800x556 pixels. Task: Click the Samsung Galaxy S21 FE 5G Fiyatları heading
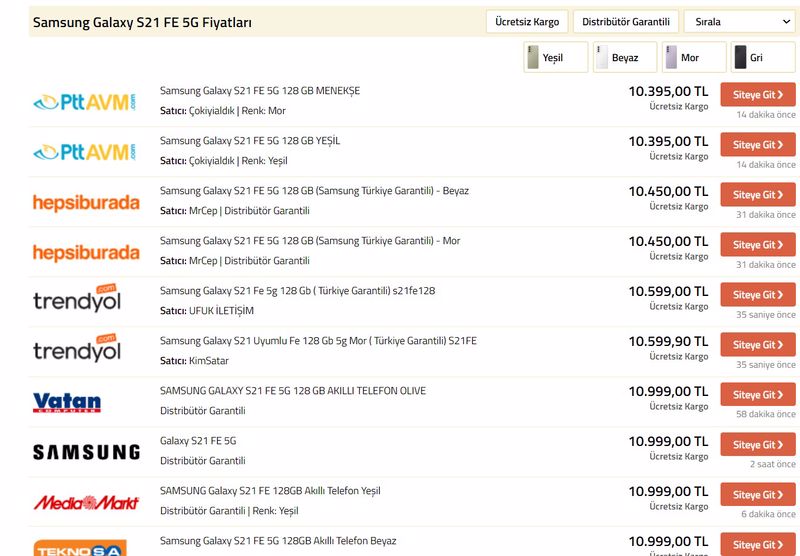[x=142, y=22]
